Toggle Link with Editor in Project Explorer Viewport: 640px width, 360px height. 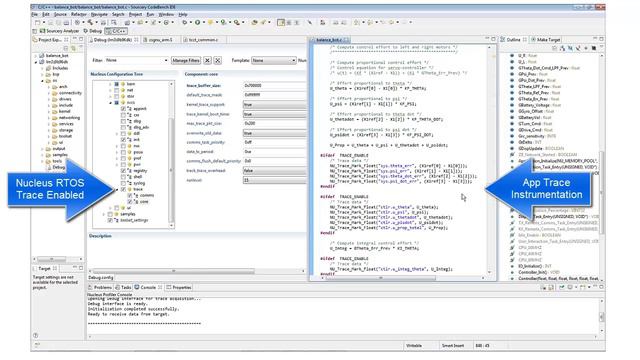tap(73, 48)
